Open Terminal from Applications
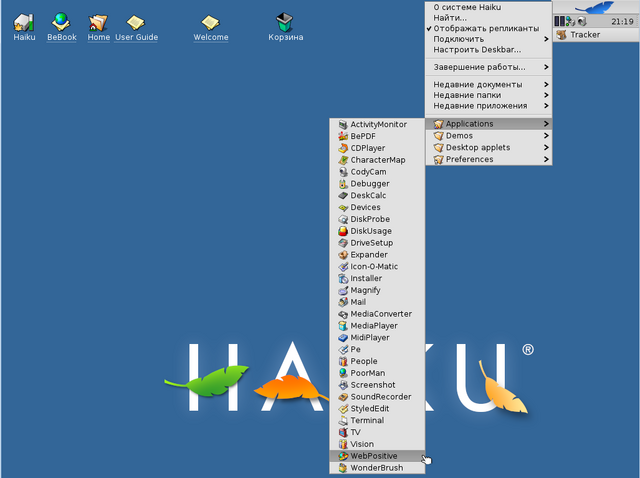The image size is (640, 478). click(377, 420)
